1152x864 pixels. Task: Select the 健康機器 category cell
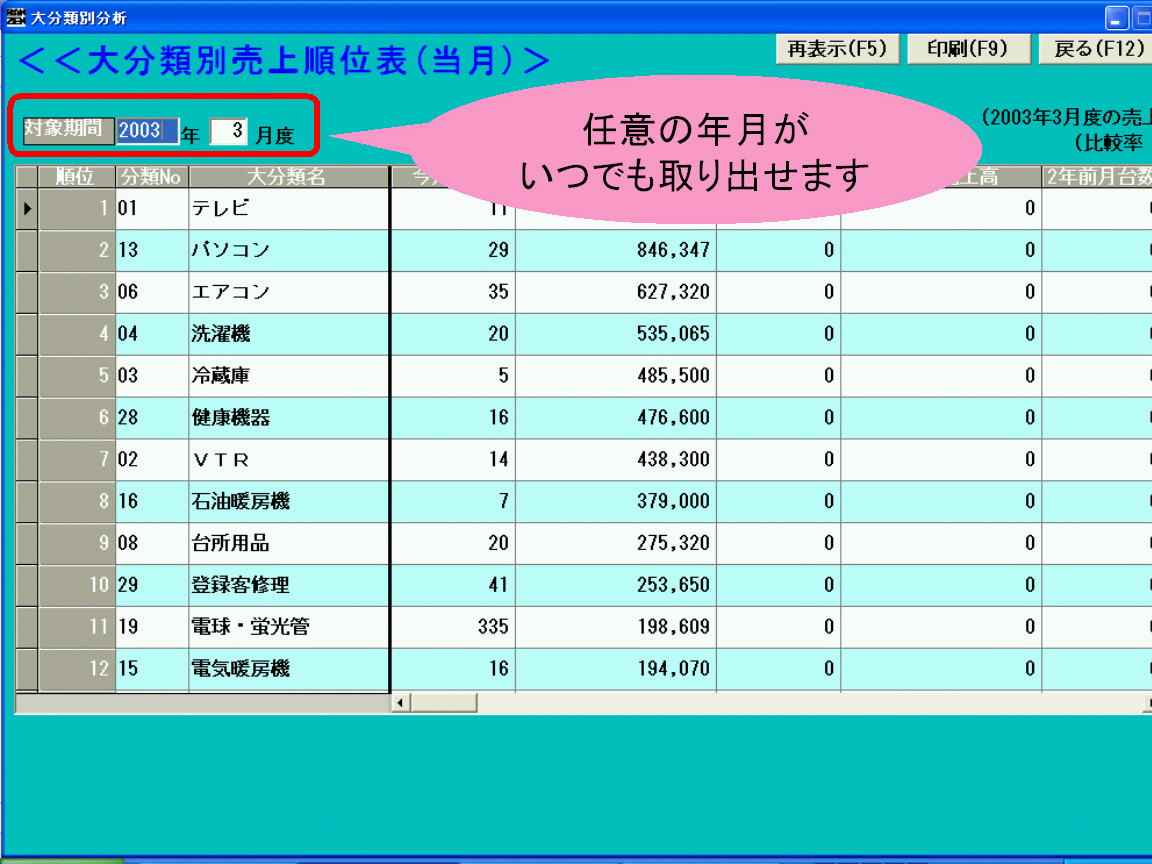[x=287, y=418]
